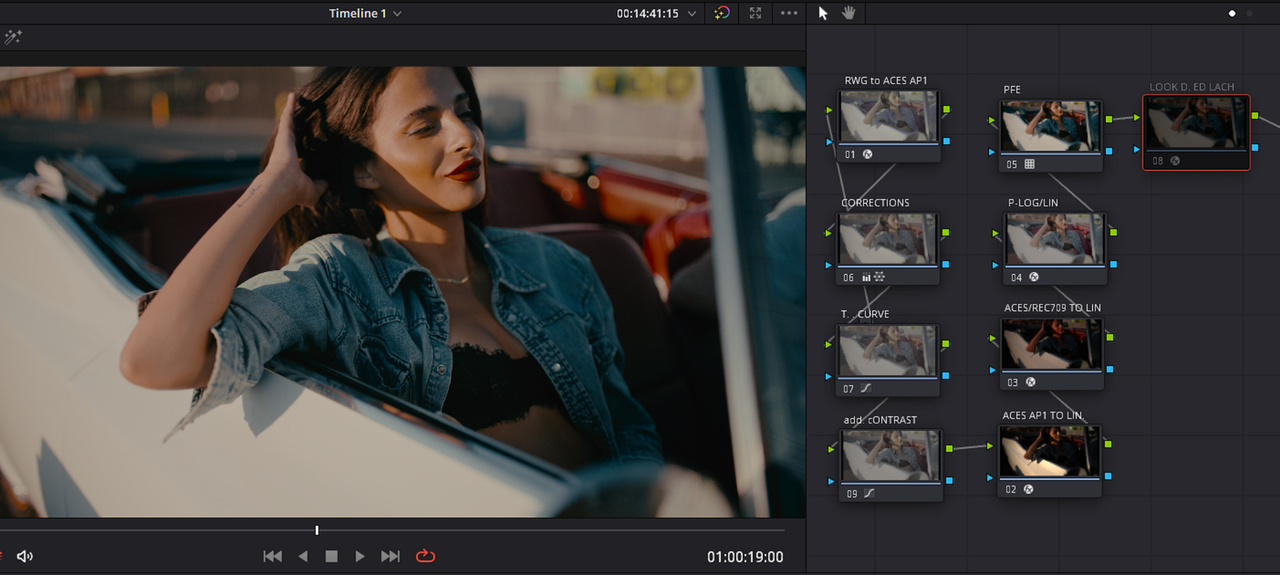Click the 'ACES AP1 TO LIN.' node label
1280x575 pixels.
[x=1043, y=415]
